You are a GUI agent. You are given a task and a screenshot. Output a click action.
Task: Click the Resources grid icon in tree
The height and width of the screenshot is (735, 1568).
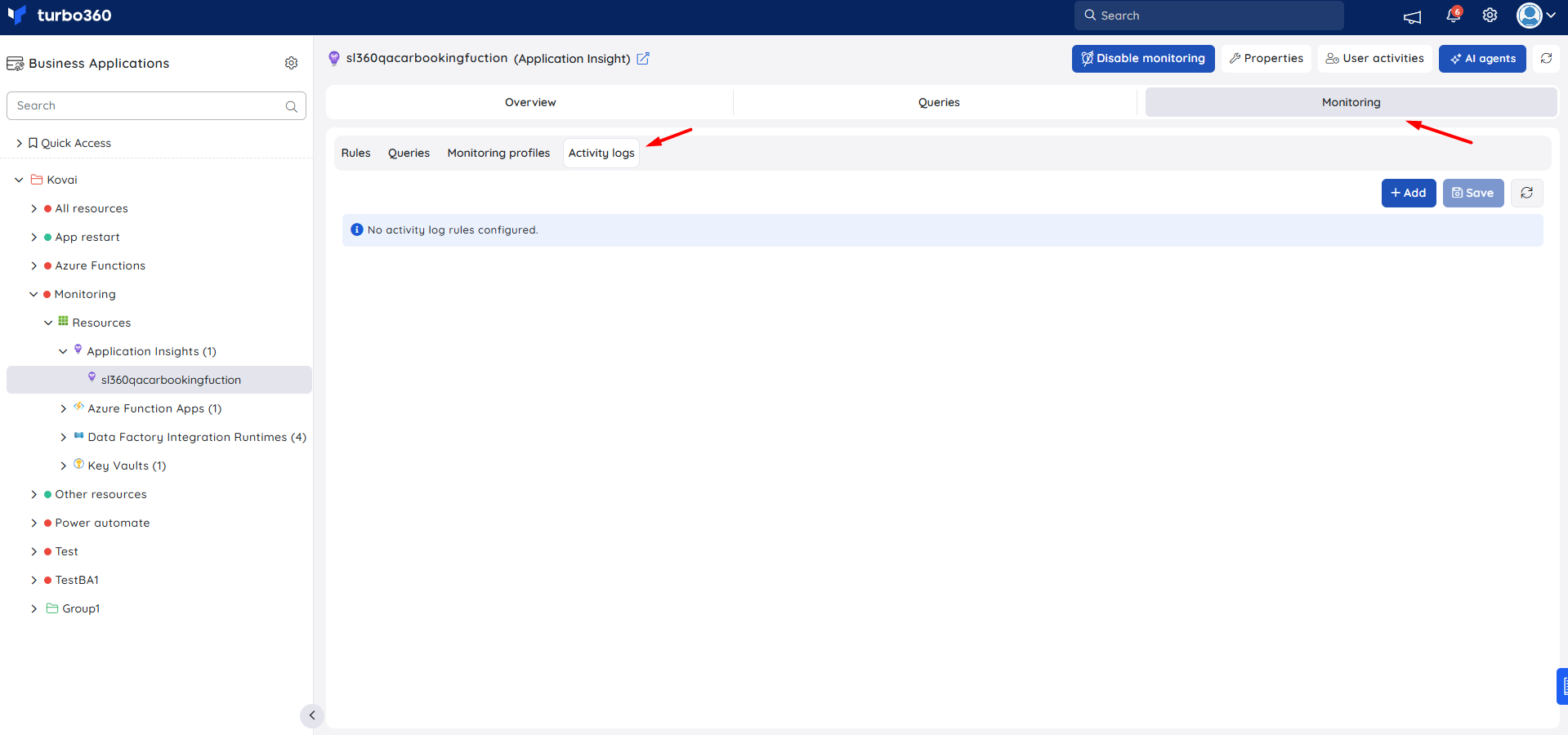coord(63,322)
